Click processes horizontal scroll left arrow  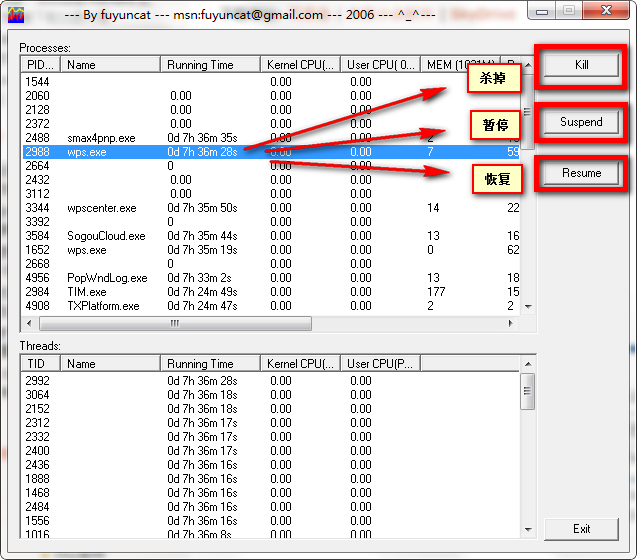29,323
